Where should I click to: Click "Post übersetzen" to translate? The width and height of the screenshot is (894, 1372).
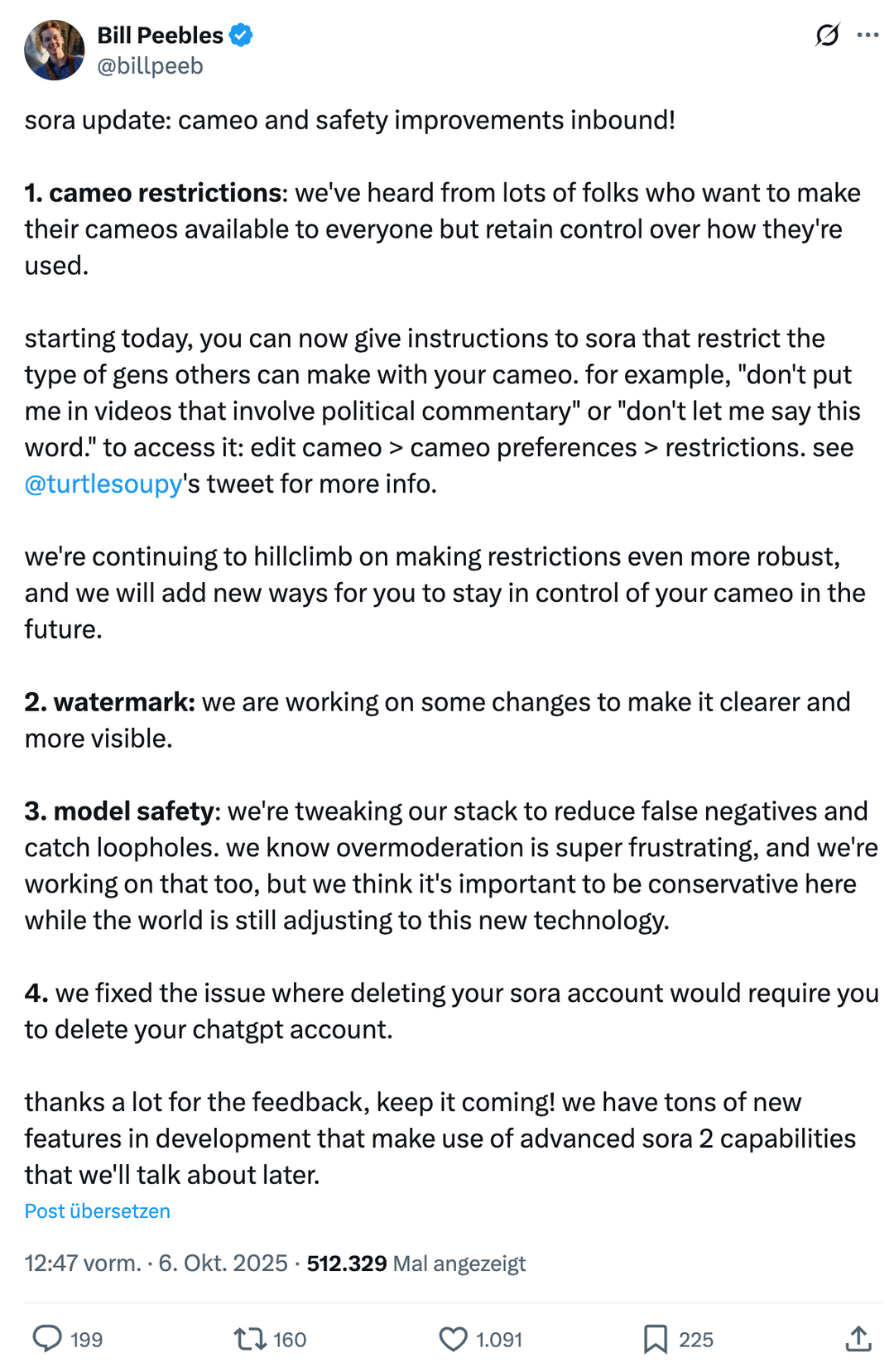[x=97, y=1211]
